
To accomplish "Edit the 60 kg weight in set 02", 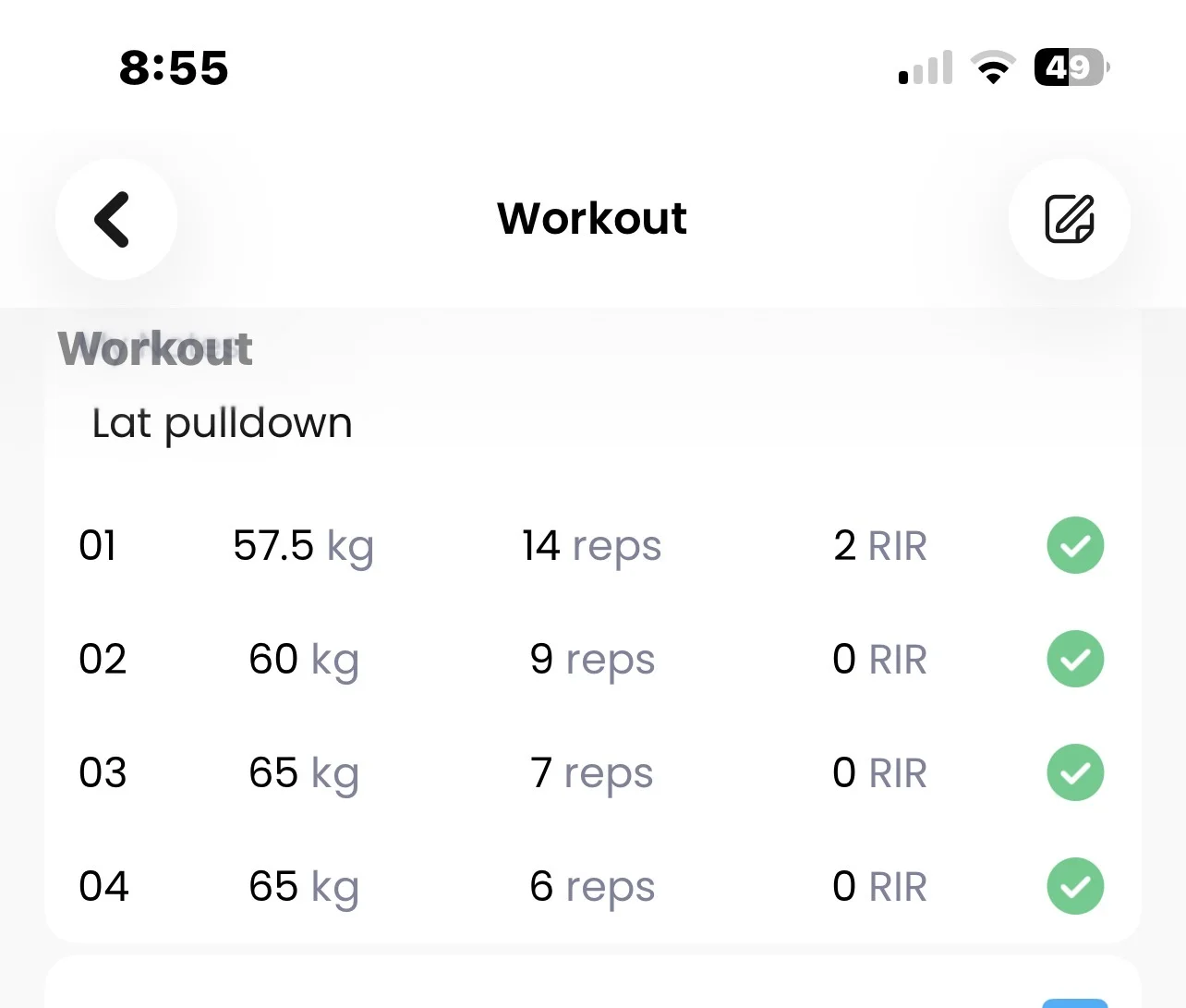I will [x=303, y=660].
